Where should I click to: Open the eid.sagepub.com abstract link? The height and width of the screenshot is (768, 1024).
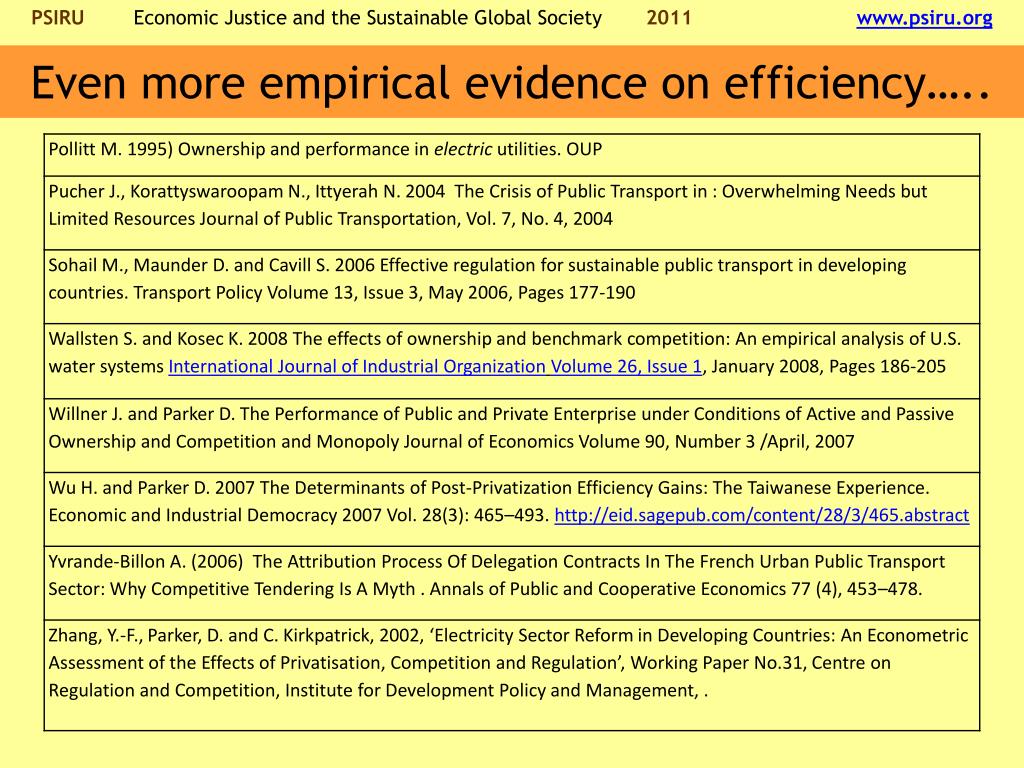(761, 515)
